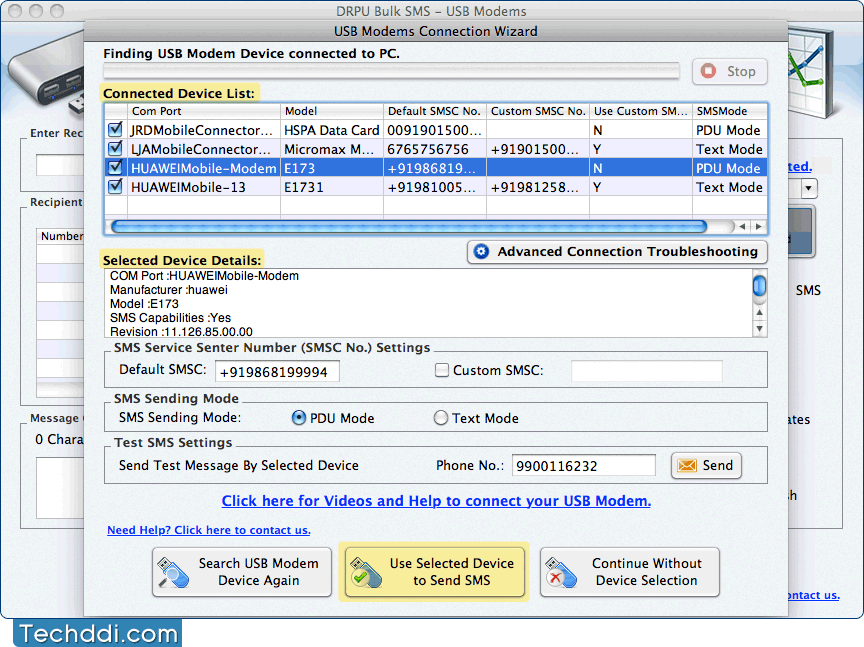The height and width of the screenshot is (647, 864).
Task: Click Advanced Connection Troubleshooting button
Action: pos(617,252)
